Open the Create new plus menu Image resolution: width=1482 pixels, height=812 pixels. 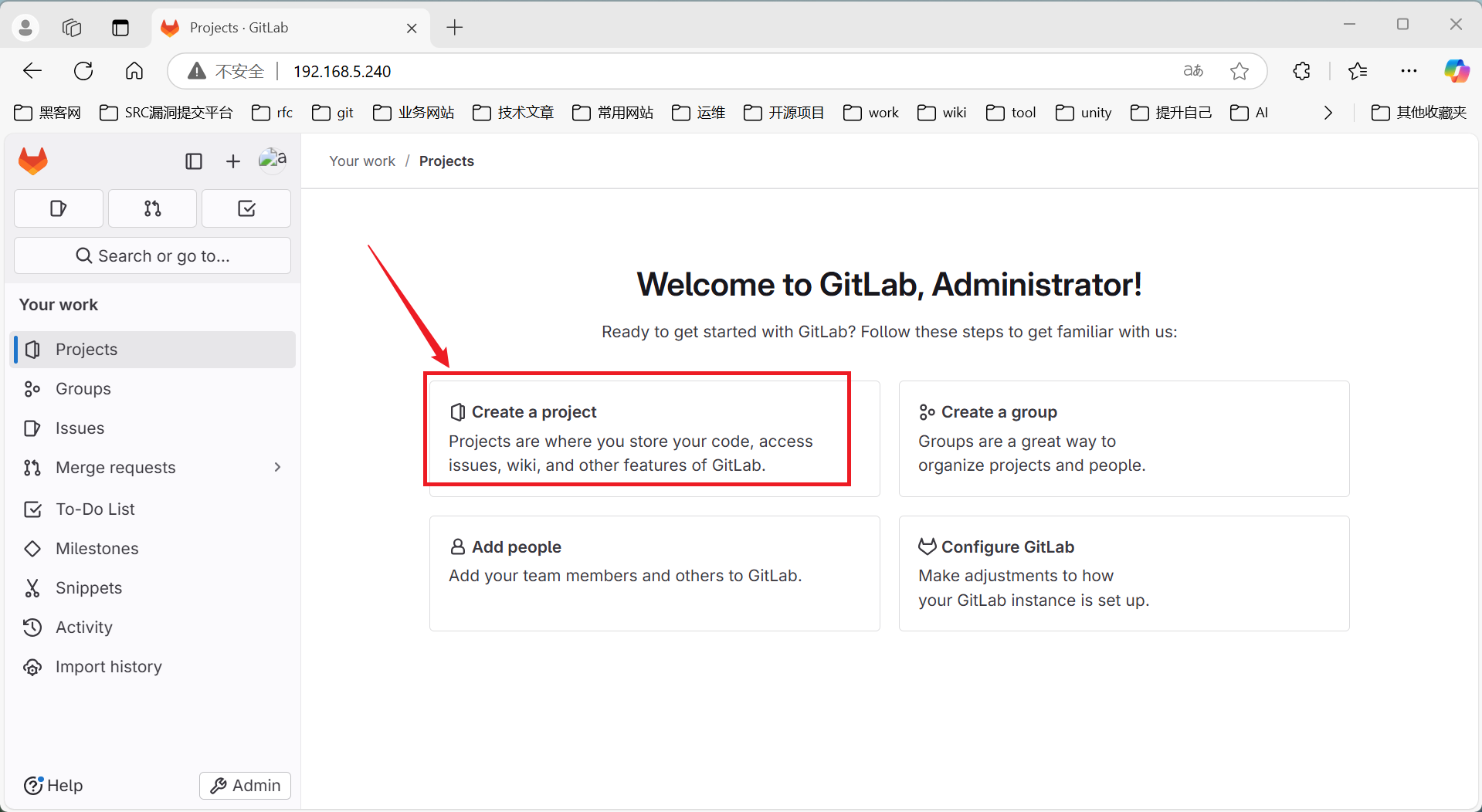tap(233, 161)
